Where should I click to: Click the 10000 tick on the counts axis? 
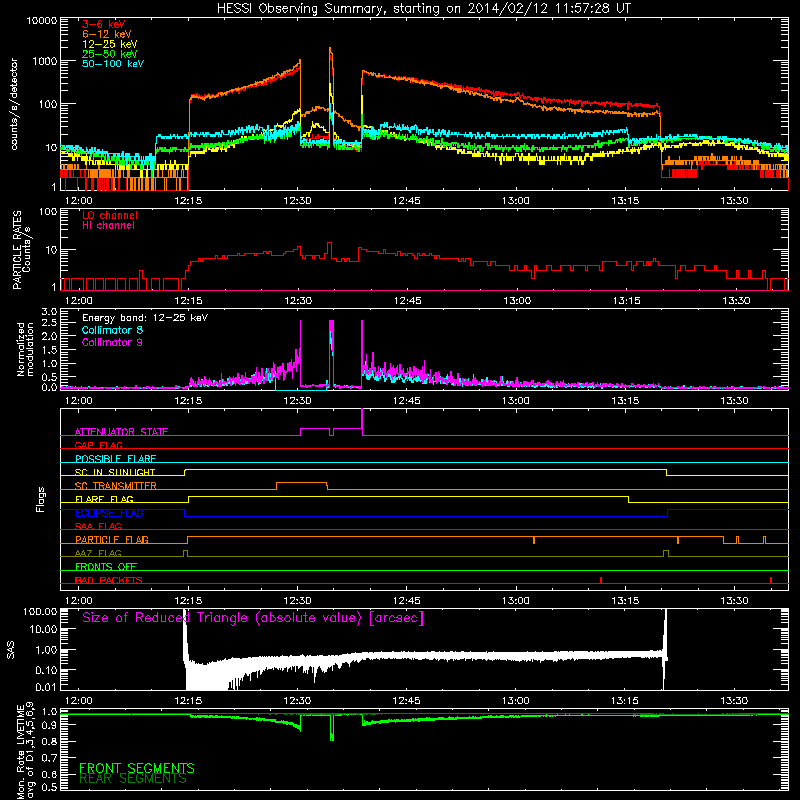click(41, 21)
